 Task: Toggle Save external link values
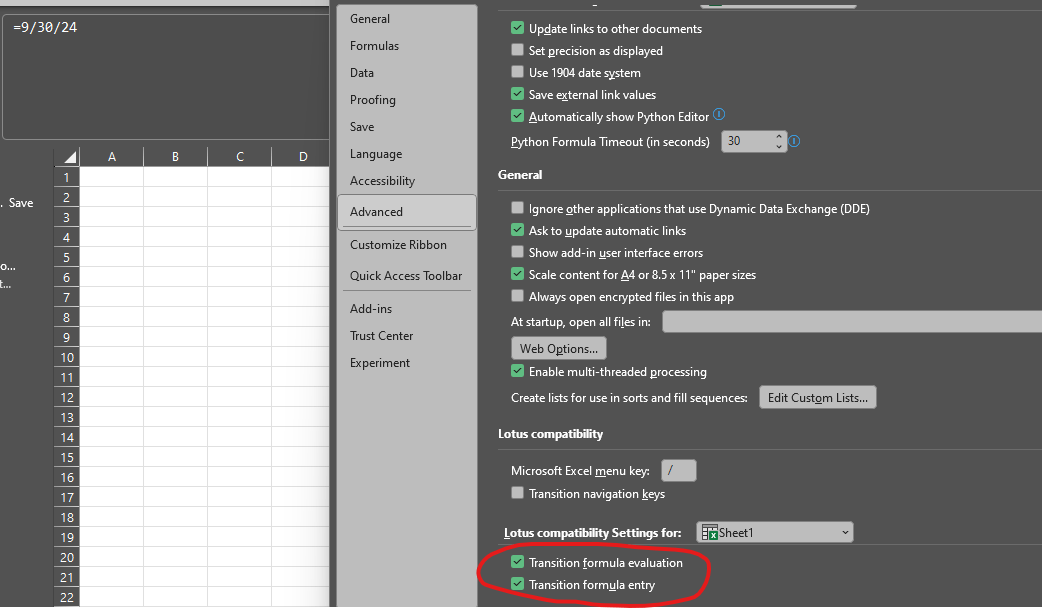(x=517, y=94)
